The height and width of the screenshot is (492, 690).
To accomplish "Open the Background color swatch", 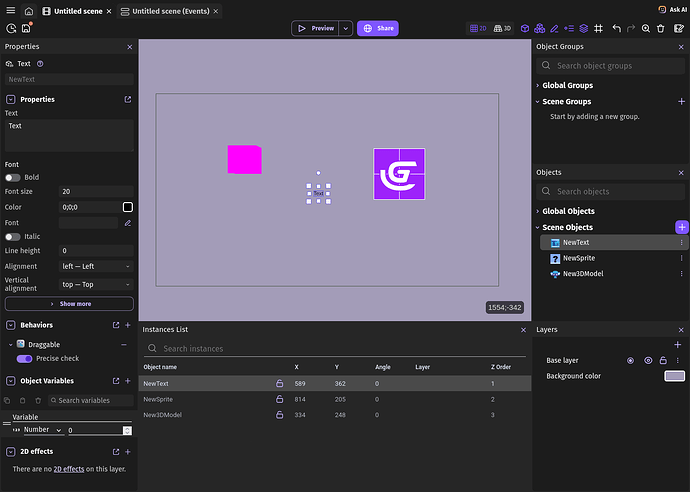I will coord(674,376).
